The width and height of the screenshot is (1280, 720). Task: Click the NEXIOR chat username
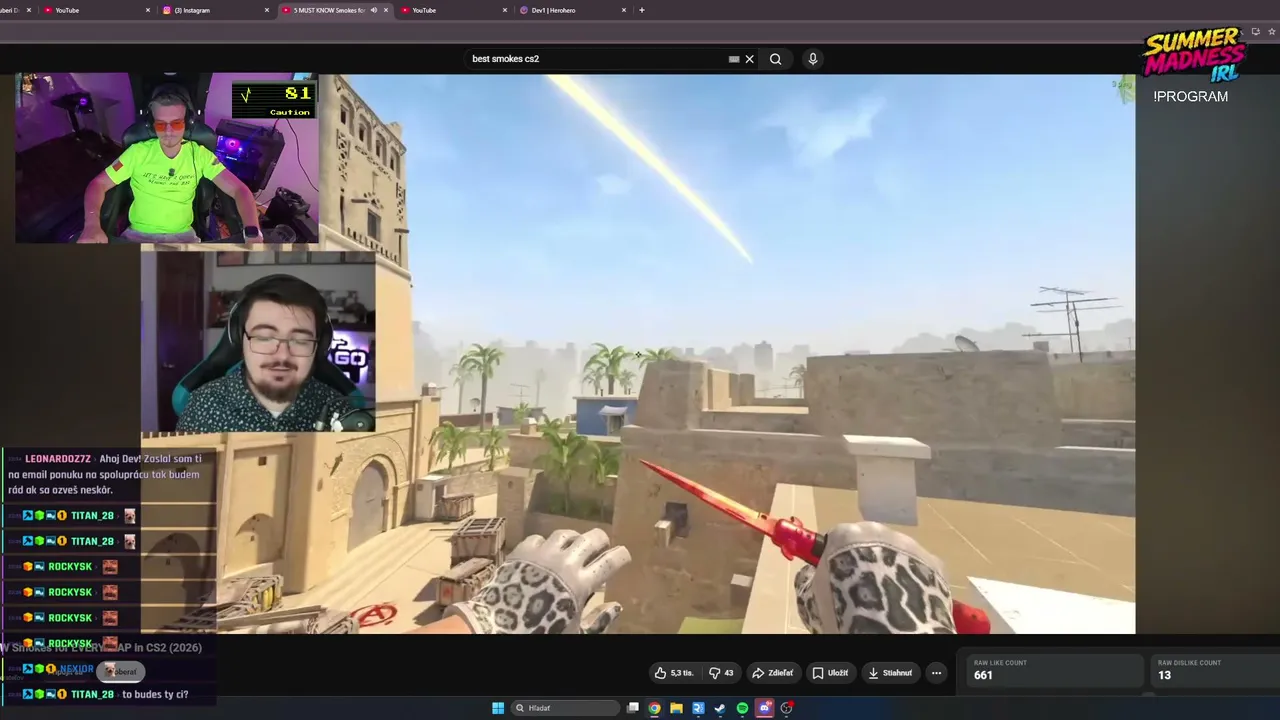[77, 669]
